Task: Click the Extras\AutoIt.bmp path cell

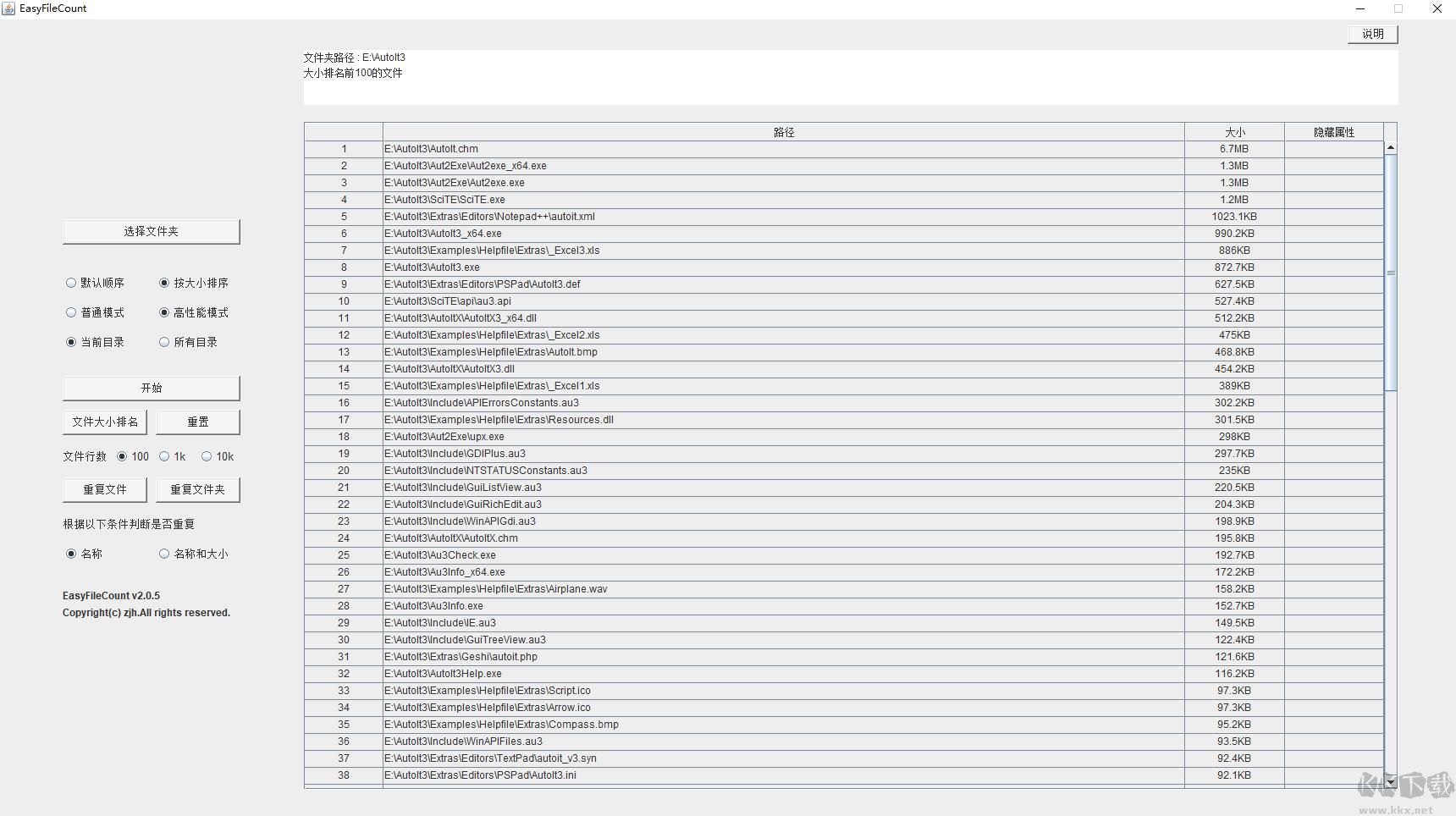Action: point(784,352)
